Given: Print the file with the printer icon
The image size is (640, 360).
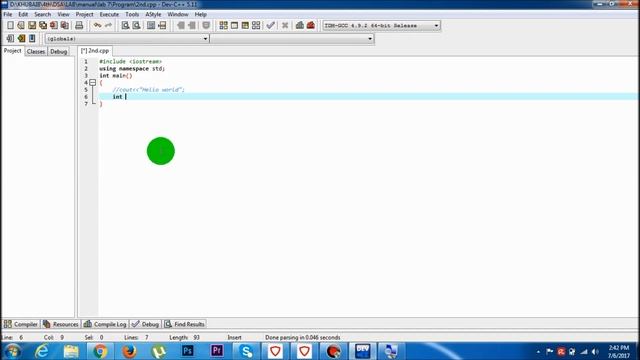Looking at the screenshot, I should (x=79, y=25).
